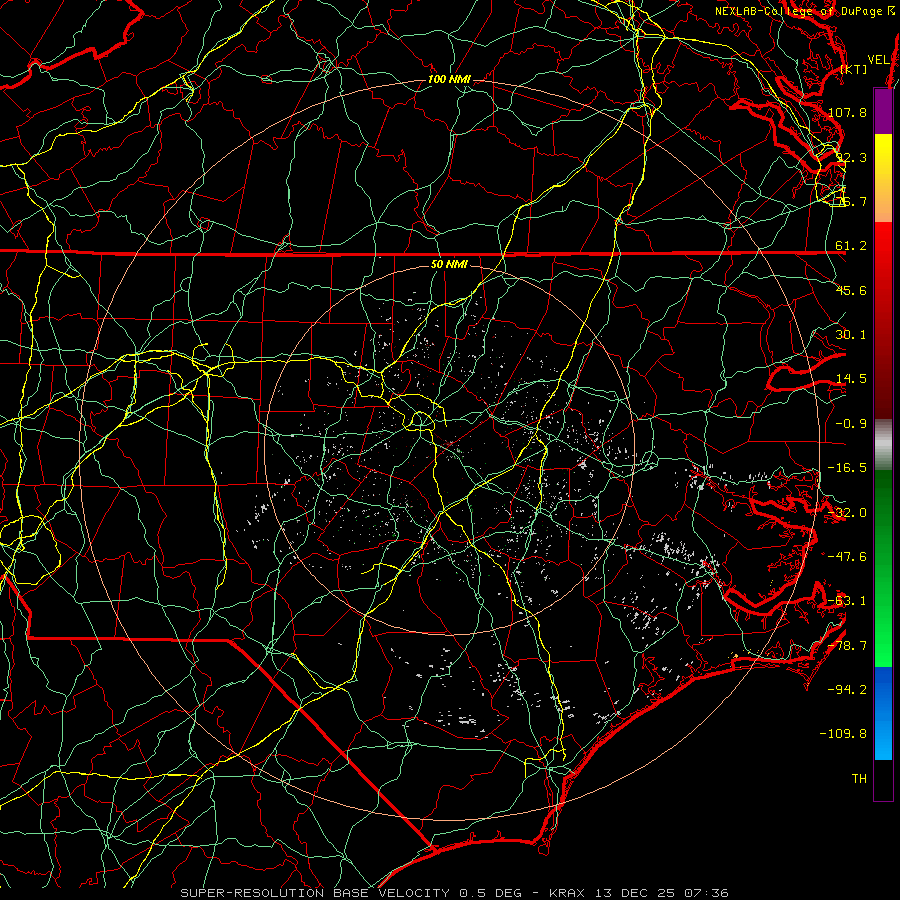
Task: Click the -63.1 velocity scale value
Action: coord(847,601)
